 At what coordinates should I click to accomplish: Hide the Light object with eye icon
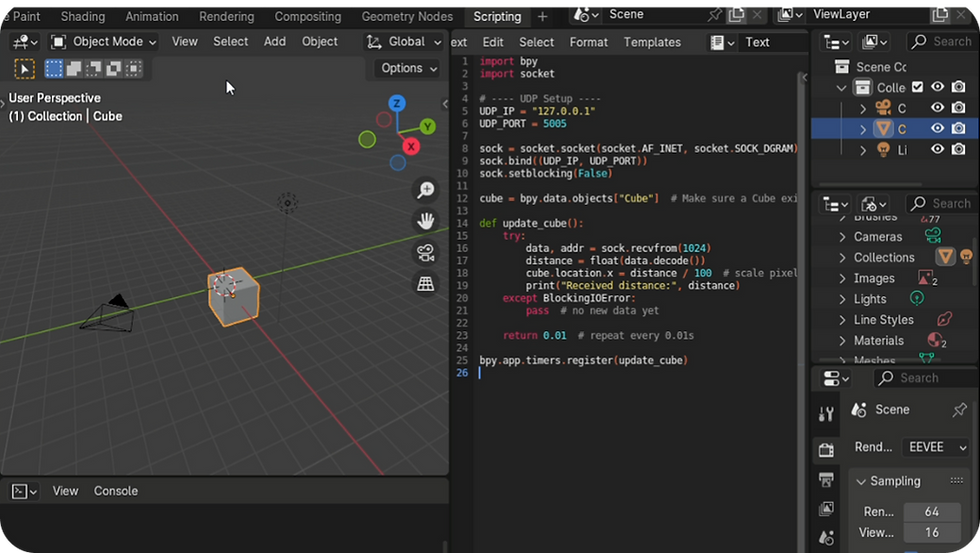pyautogui.click(x=937, y=149)
